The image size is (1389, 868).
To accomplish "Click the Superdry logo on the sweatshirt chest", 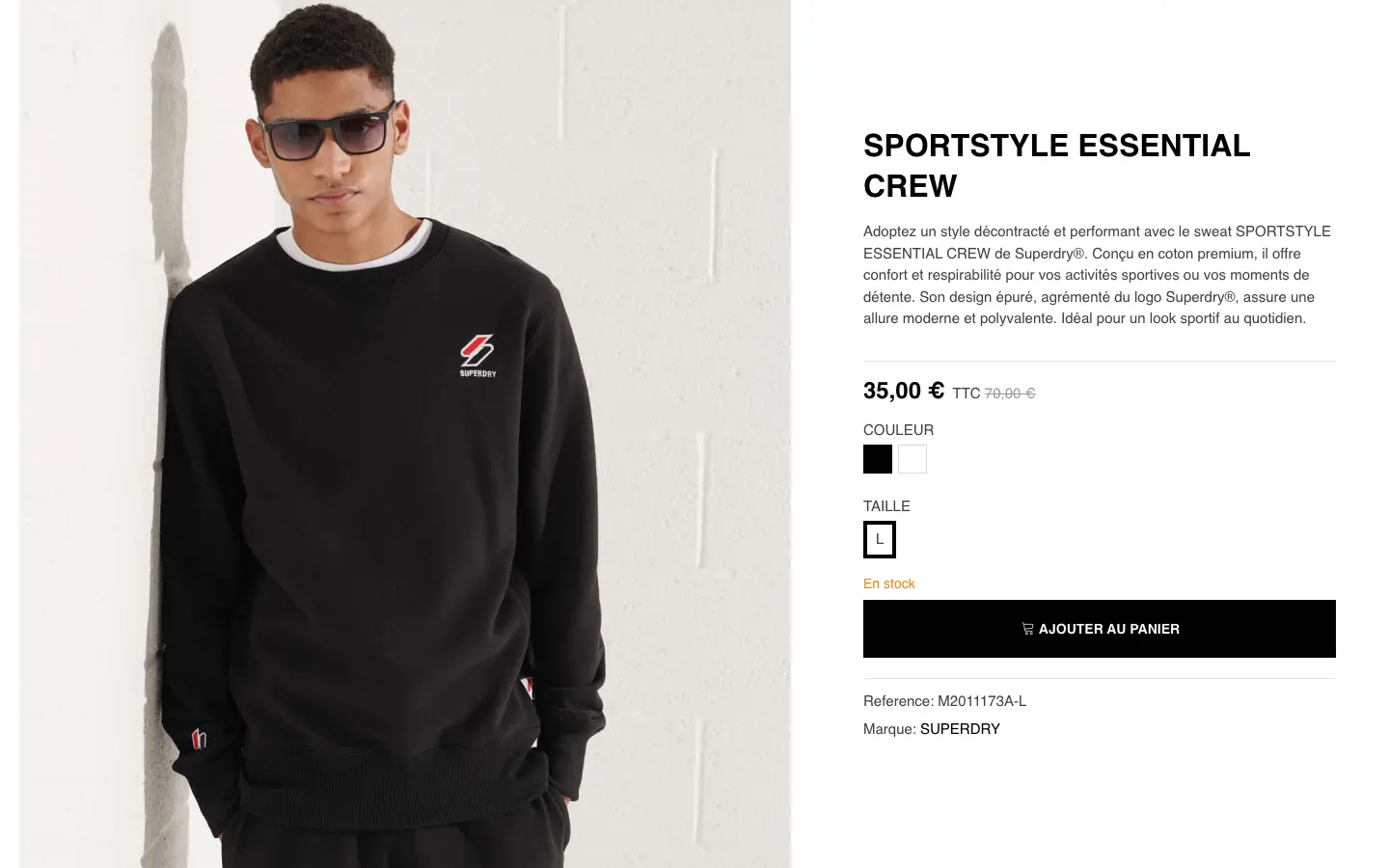I will point(477,354).
